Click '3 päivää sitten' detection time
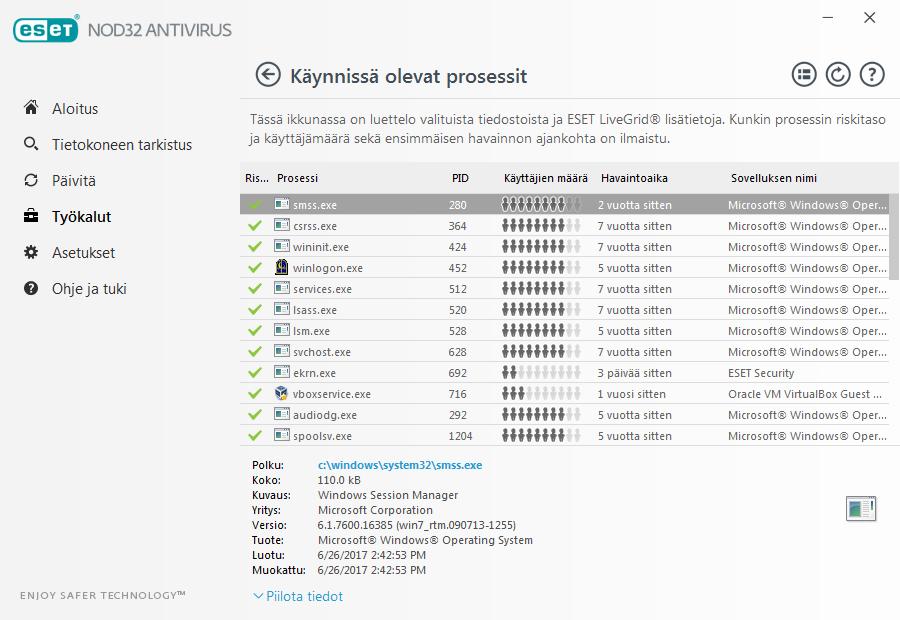The height and width of the screenshot is (620, 900). (x=634, y=373)
